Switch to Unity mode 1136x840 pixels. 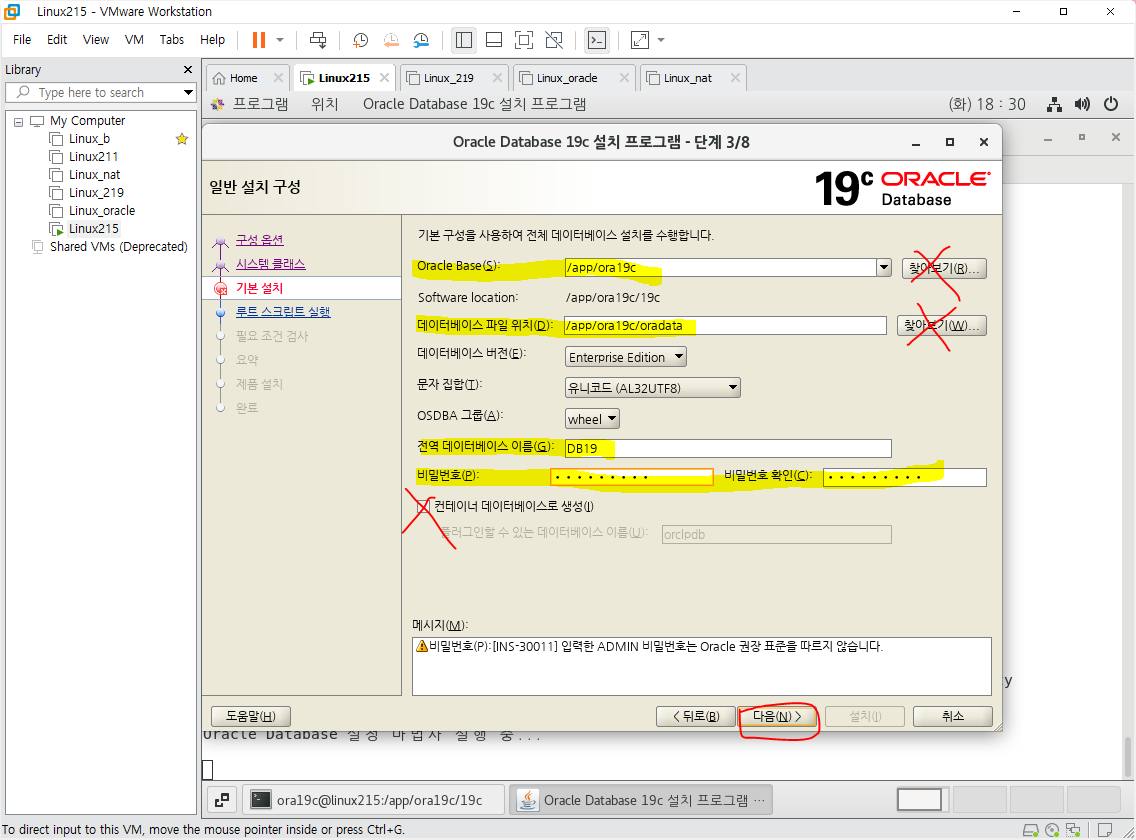(554, 40)
